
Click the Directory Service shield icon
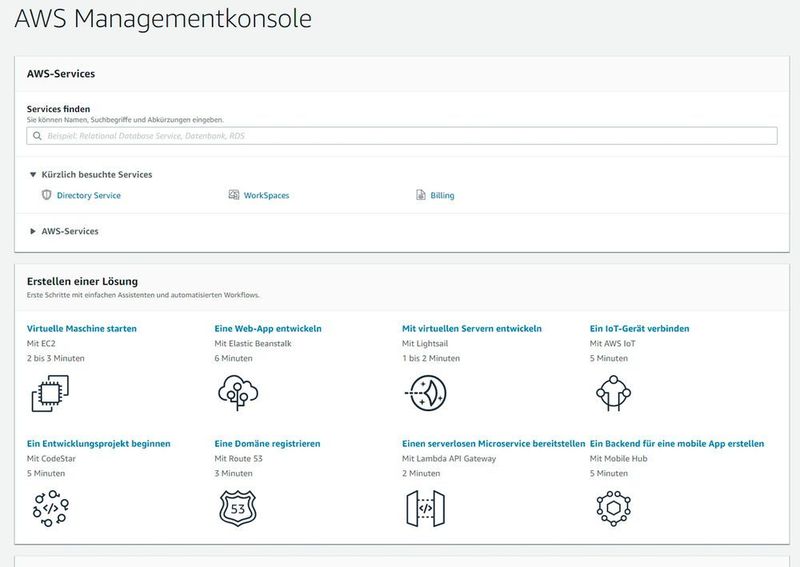[46, 195]
